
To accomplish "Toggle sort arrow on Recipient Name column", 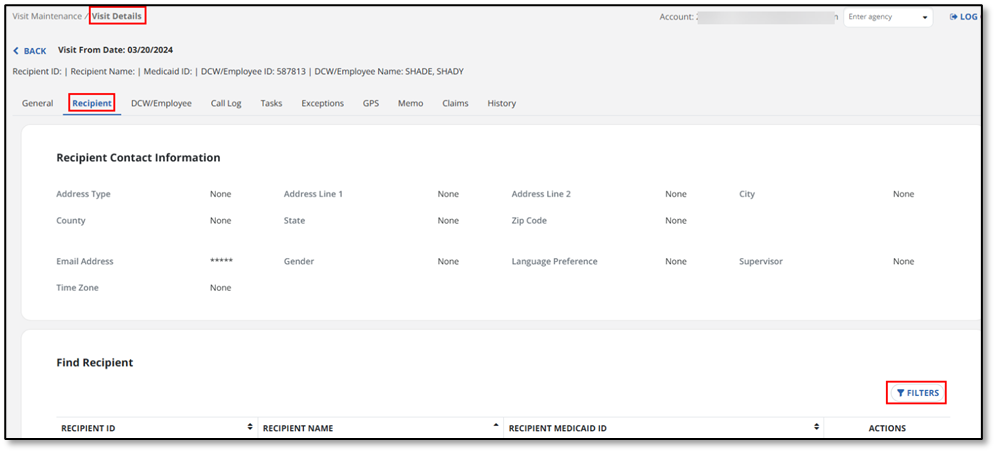I will (x=497, y=427).
